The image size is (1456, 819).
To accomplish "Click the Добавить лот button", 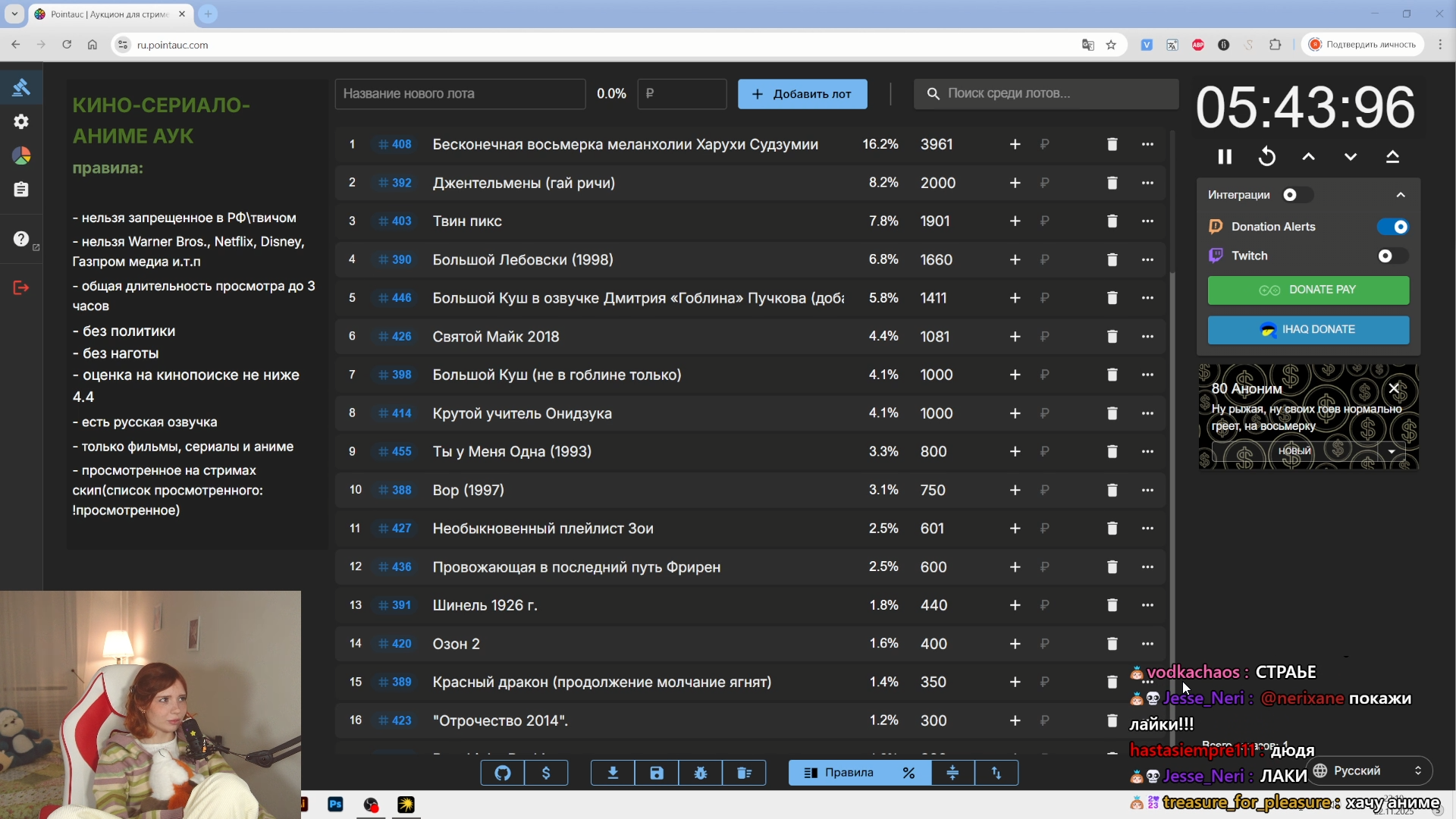I will 802,94.
